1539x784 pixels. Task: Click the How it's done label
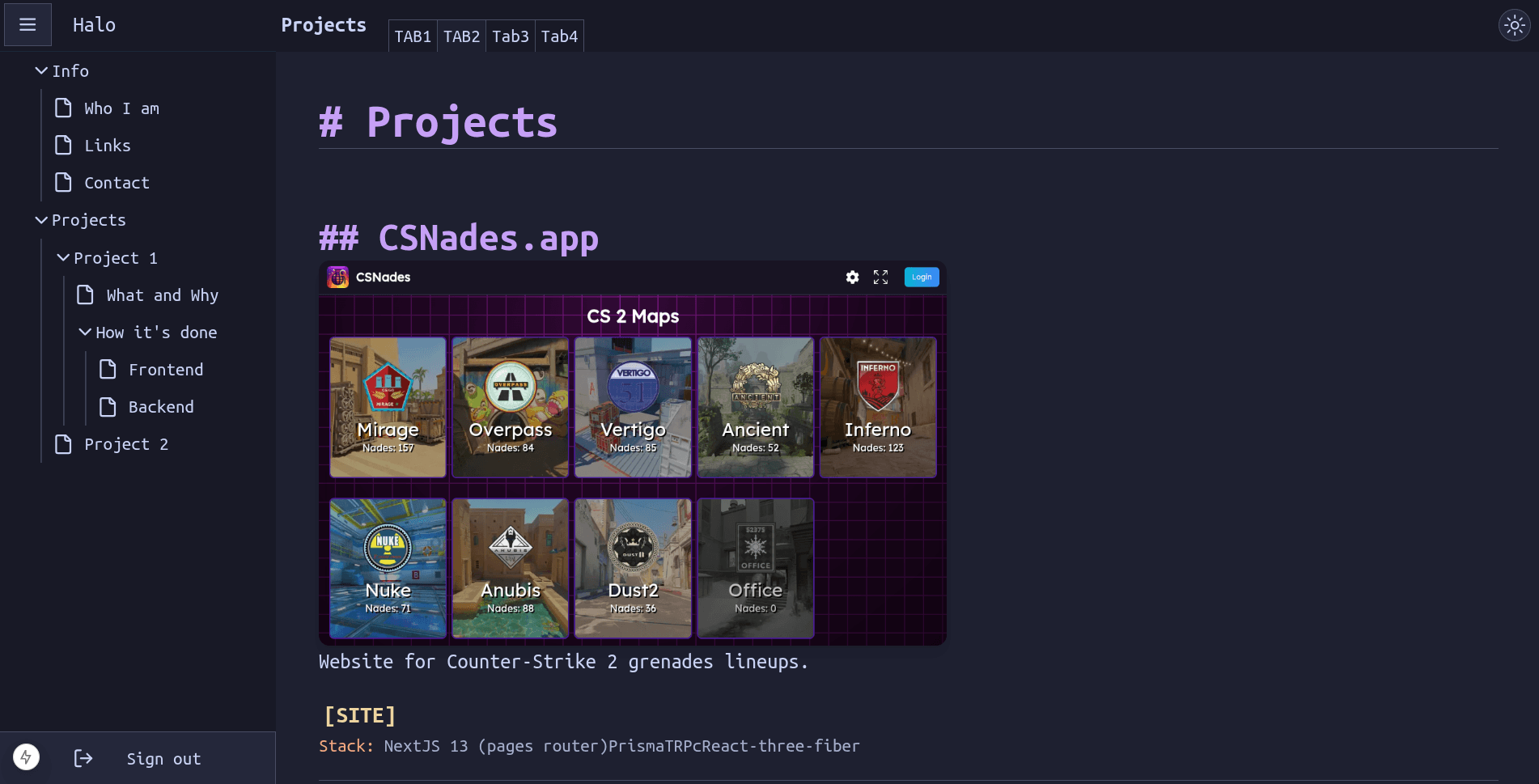156,333
